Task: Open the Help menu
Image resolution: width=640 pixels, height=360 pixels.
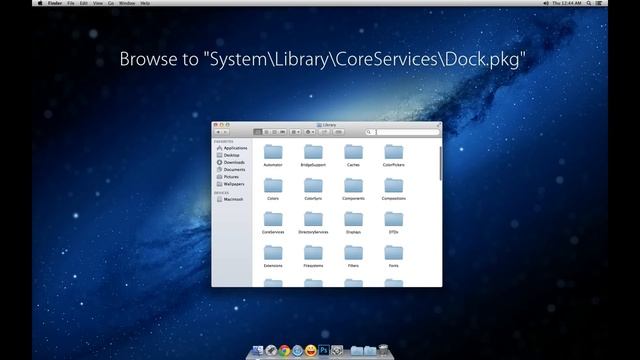Action: pyautogui.click(x=145, y=3)
